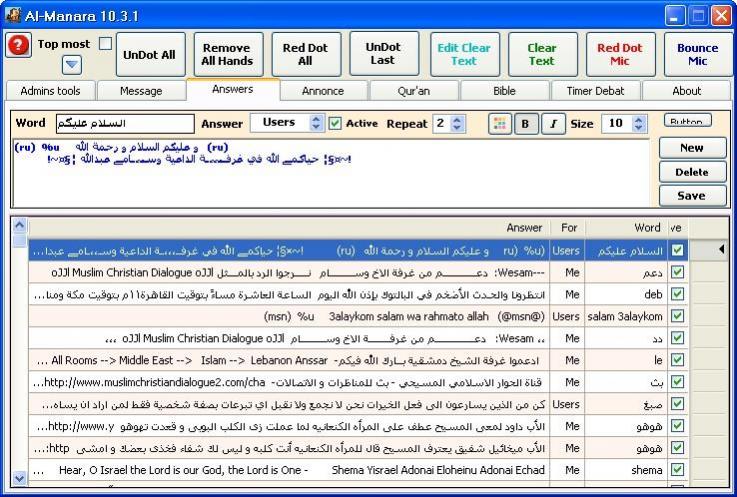The width and height of the screenshot is (737, 497).
Task: Click the Save button
Action: (x=691, y=196)
